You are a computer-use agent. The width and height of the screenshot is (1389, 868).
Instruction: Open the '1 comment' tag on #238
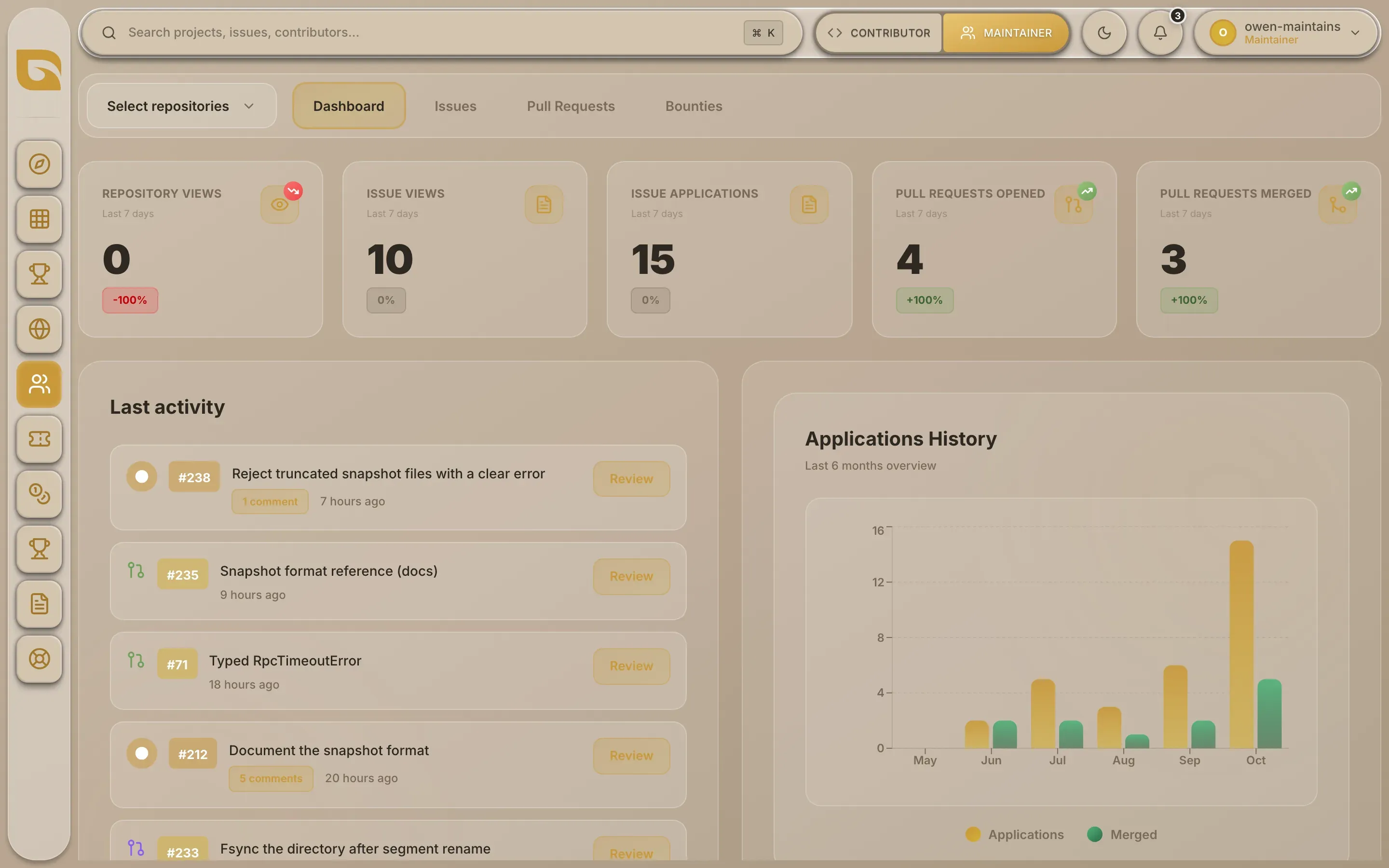click(x=270, y=501)
